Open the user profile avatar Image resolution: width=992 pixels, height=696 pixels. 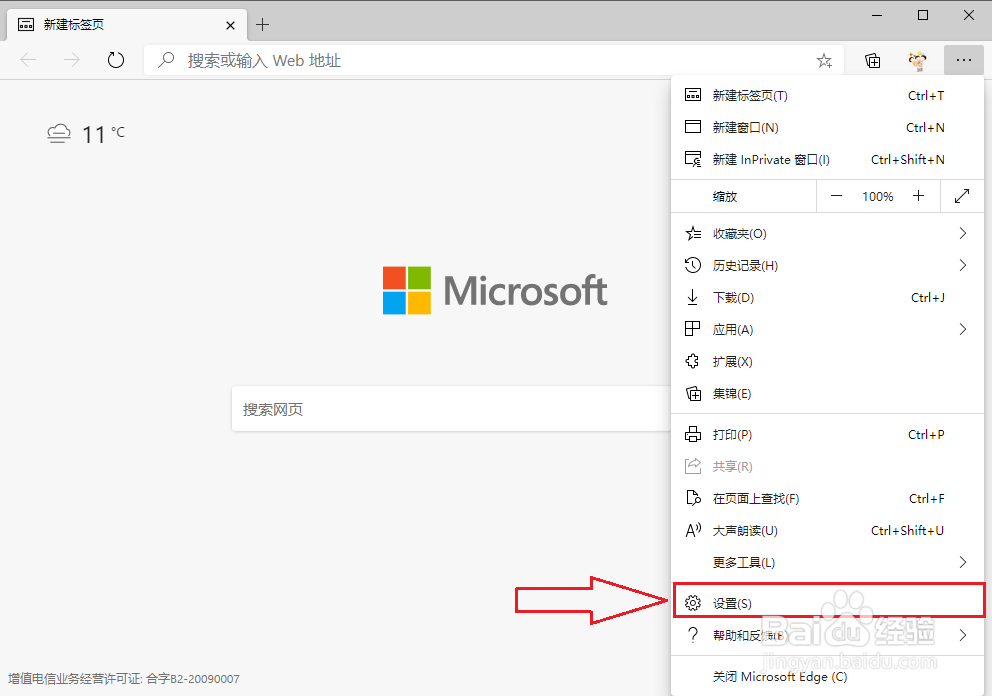(x=917, y=61)
